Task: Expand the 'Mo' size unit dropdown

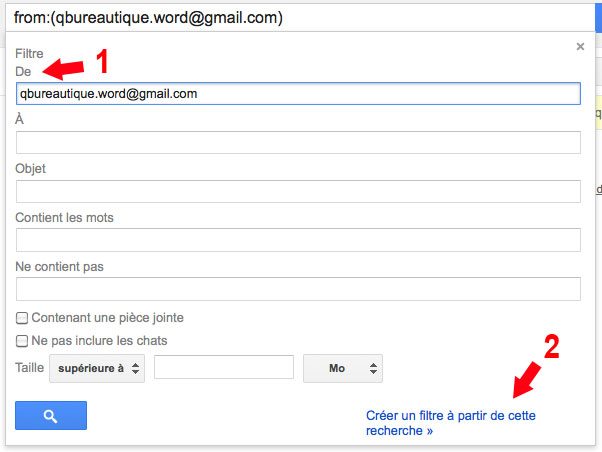Action: (342, 368)
